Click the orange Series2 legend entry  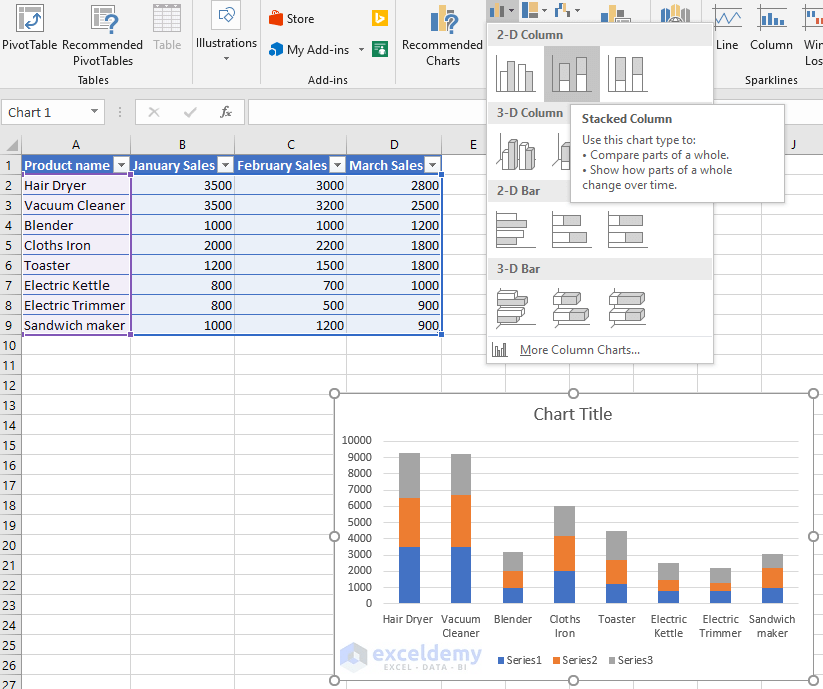pos(575,660)
